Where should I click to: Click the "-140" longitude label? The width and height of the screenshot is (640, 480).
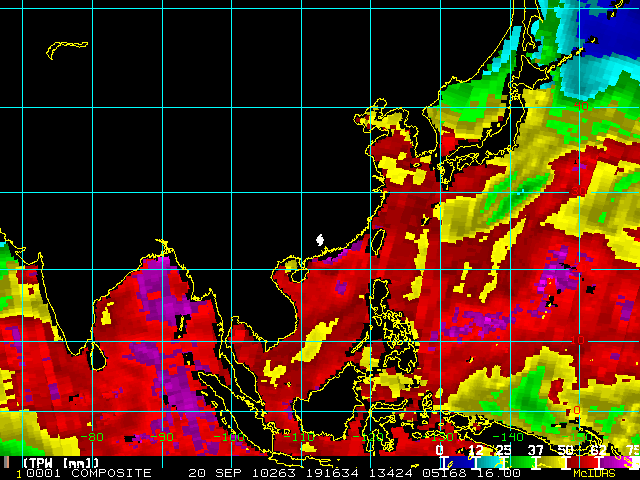click(x=508, y=437)
